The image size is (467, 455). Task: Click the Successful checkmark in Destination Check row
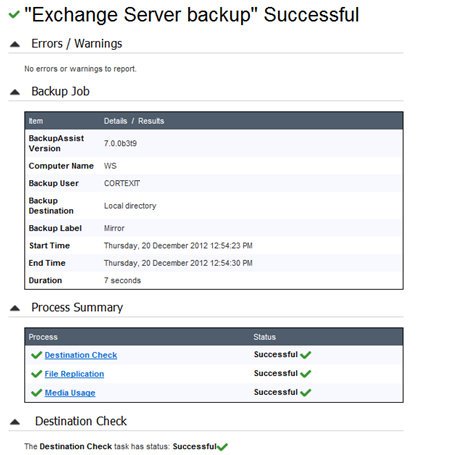click(305, 355)
